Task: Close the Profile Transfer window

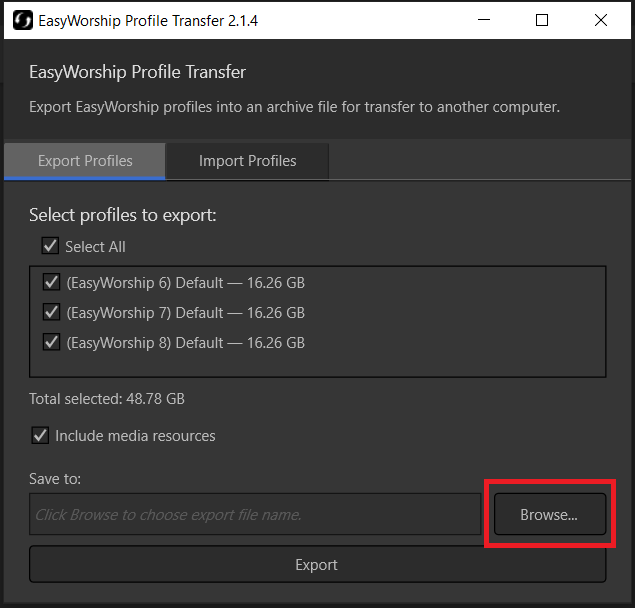Action: coord(601,20)
